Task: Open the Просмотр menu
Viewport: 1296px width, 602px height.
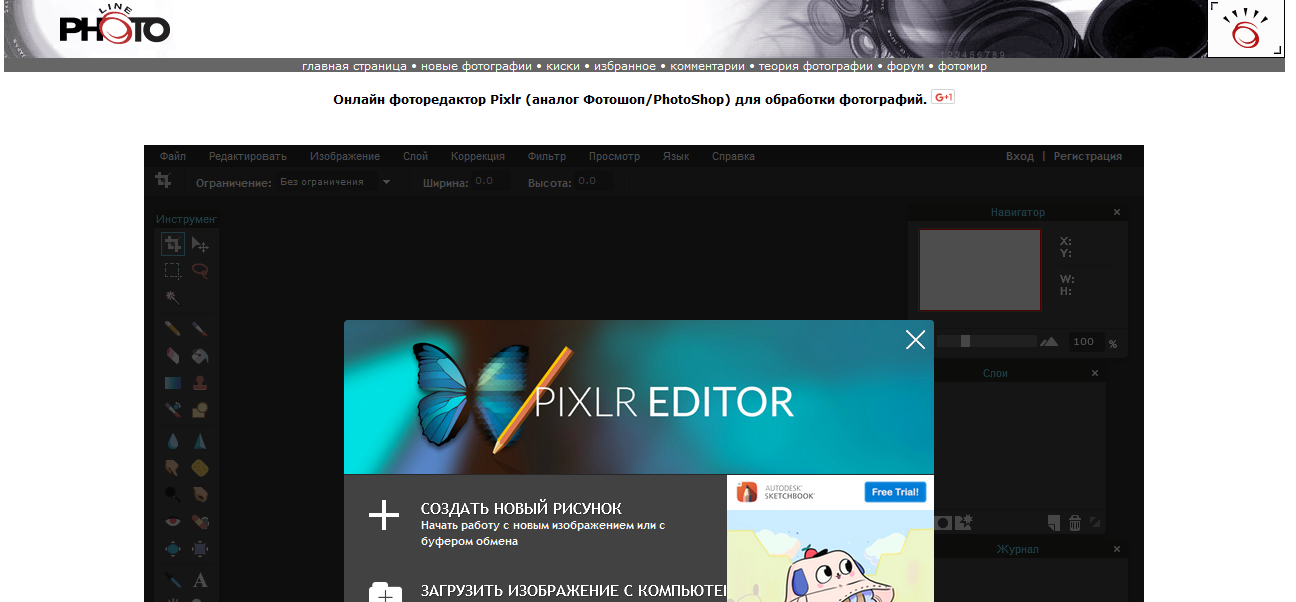Action: 614,156
